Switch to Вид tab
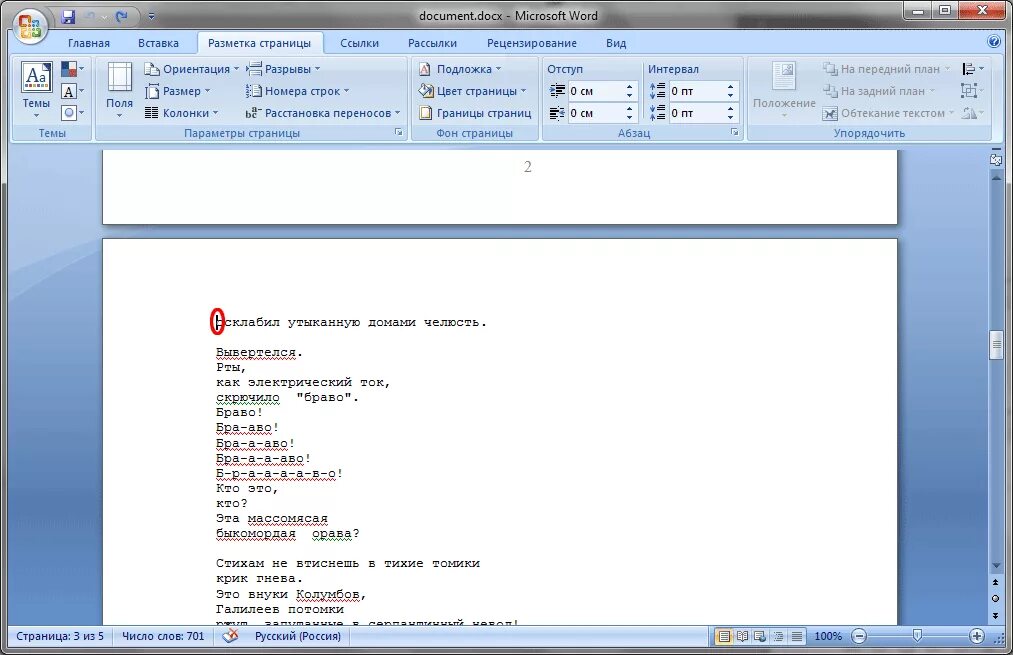Image resolution: width=1013 pixels, height=655 pixels. click(x=616, y=43)
